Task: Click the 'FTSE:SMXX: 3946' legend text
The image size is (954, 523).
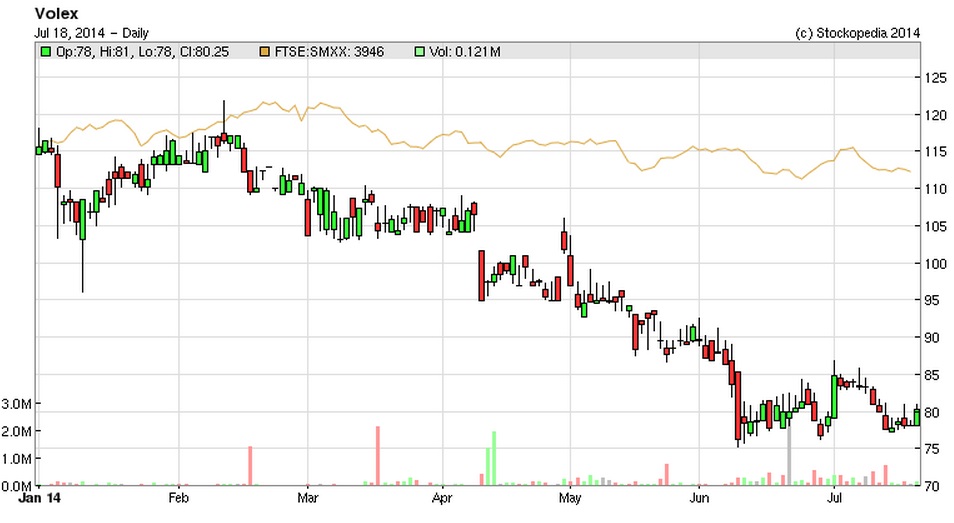Action: point(329,52)
